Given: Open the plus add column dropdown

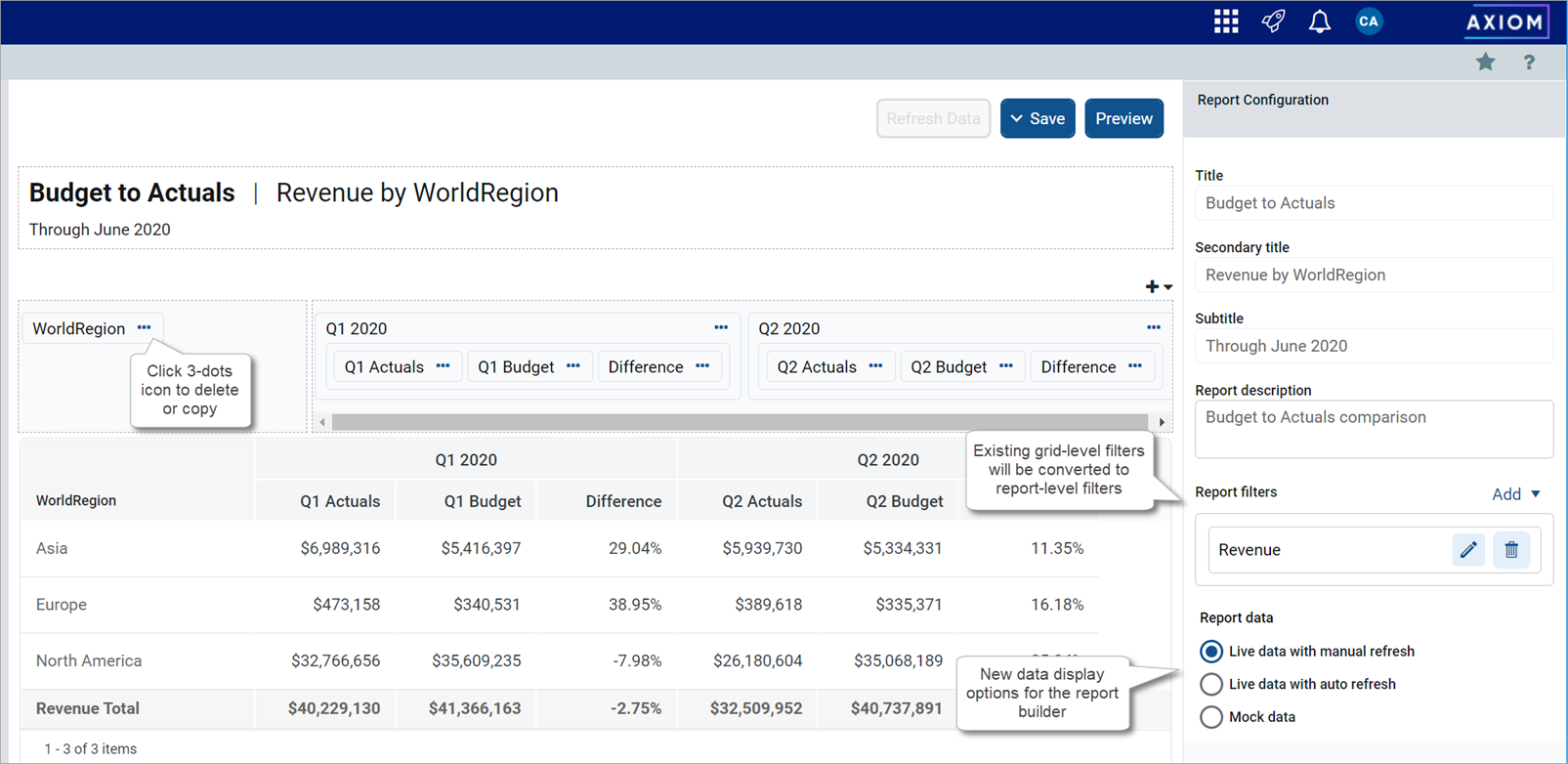Looking at the screenshot, I should click(x=1159, y=286).
